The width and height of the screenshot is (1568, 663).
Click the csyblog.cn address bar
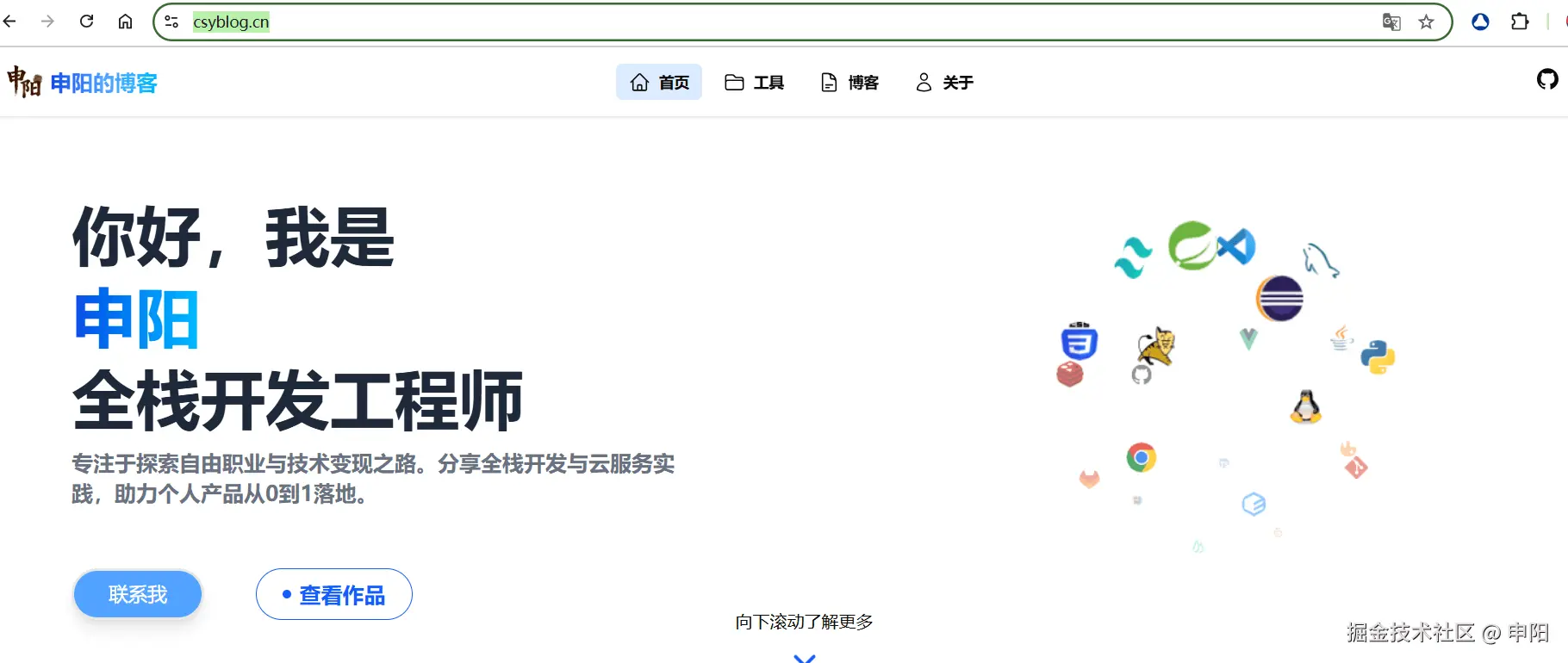(801, 22)
